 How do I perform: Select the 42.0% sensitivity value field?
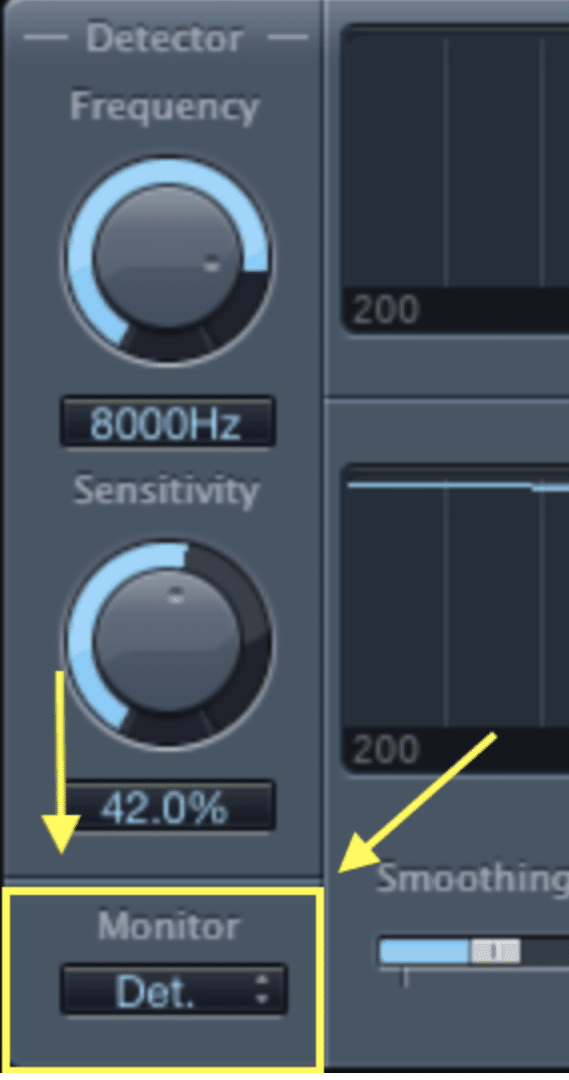tap(167, 805)
